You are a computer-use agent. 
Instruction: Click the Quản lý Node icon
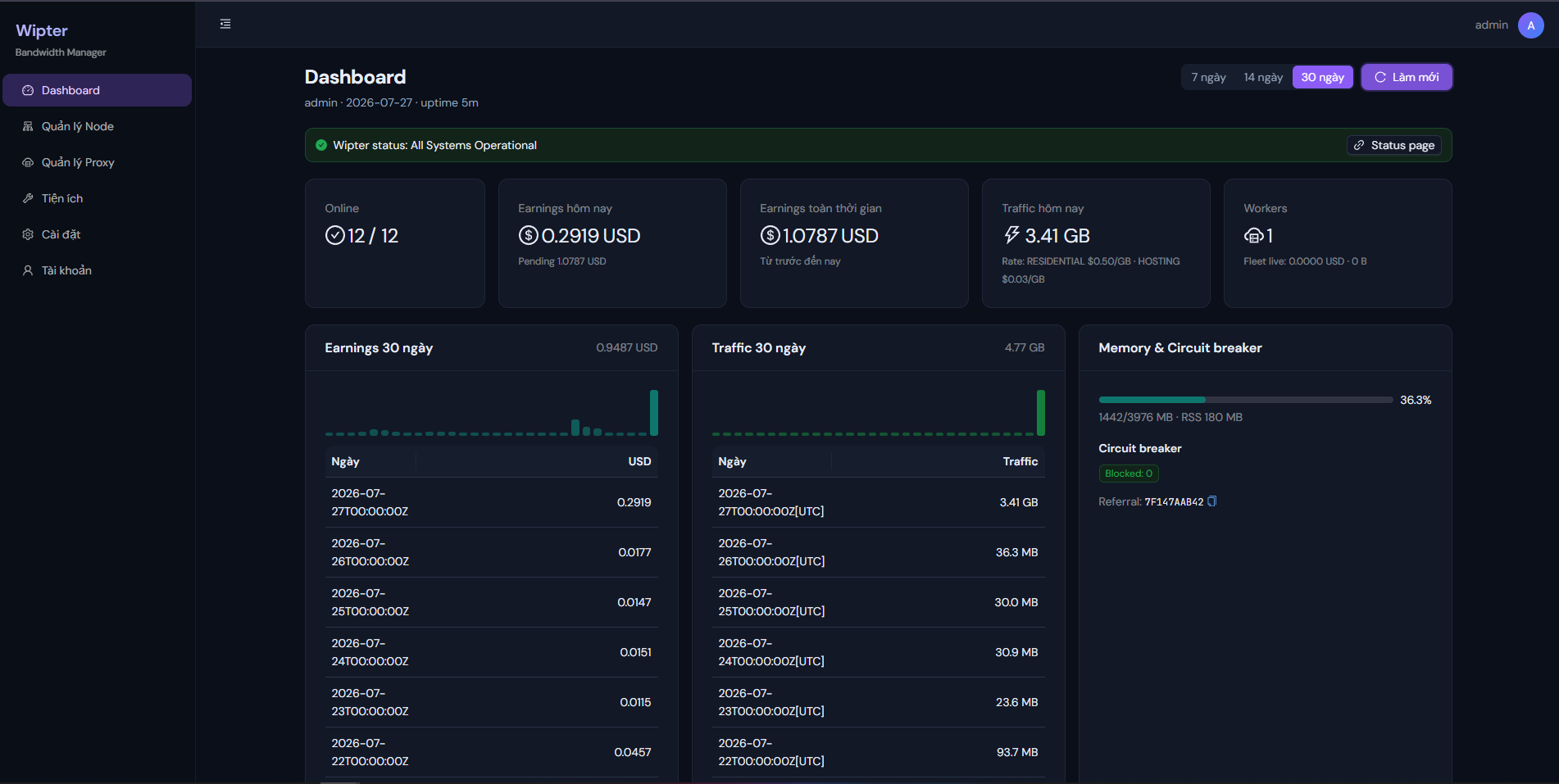pos(28,126)
